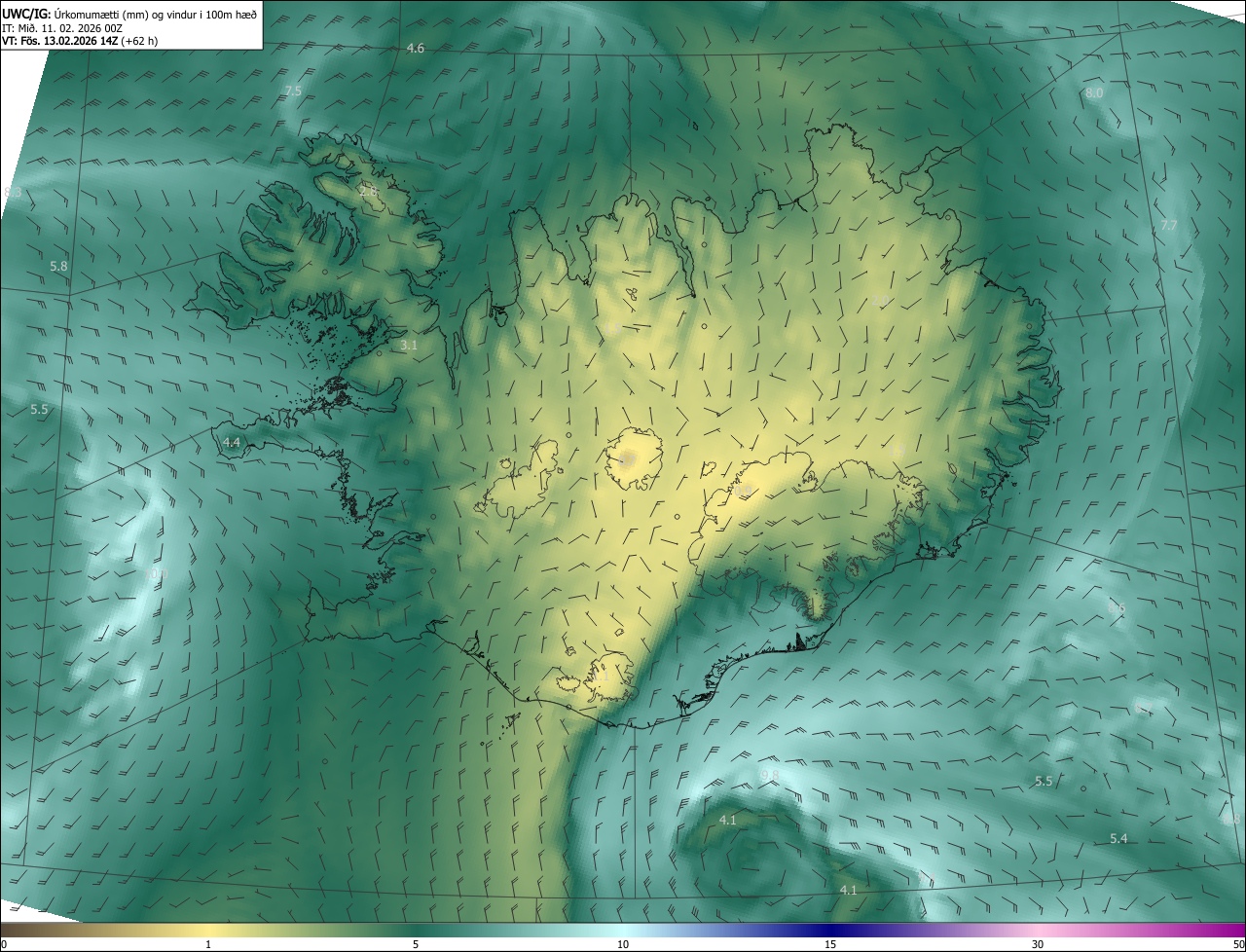Click the map value label '4.6'
This screenshot has height=952, width=1246.
pos(416,49)
